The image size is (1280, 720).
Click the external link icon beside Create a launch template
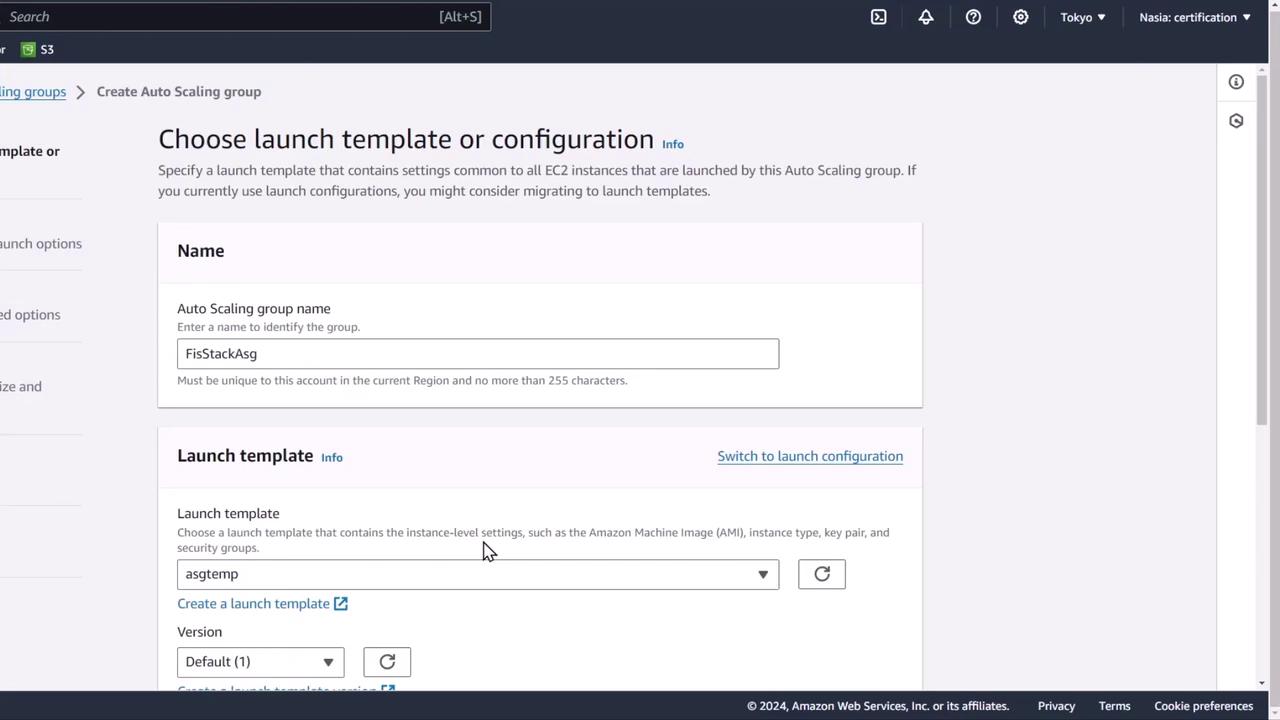[x=340, y=604]
